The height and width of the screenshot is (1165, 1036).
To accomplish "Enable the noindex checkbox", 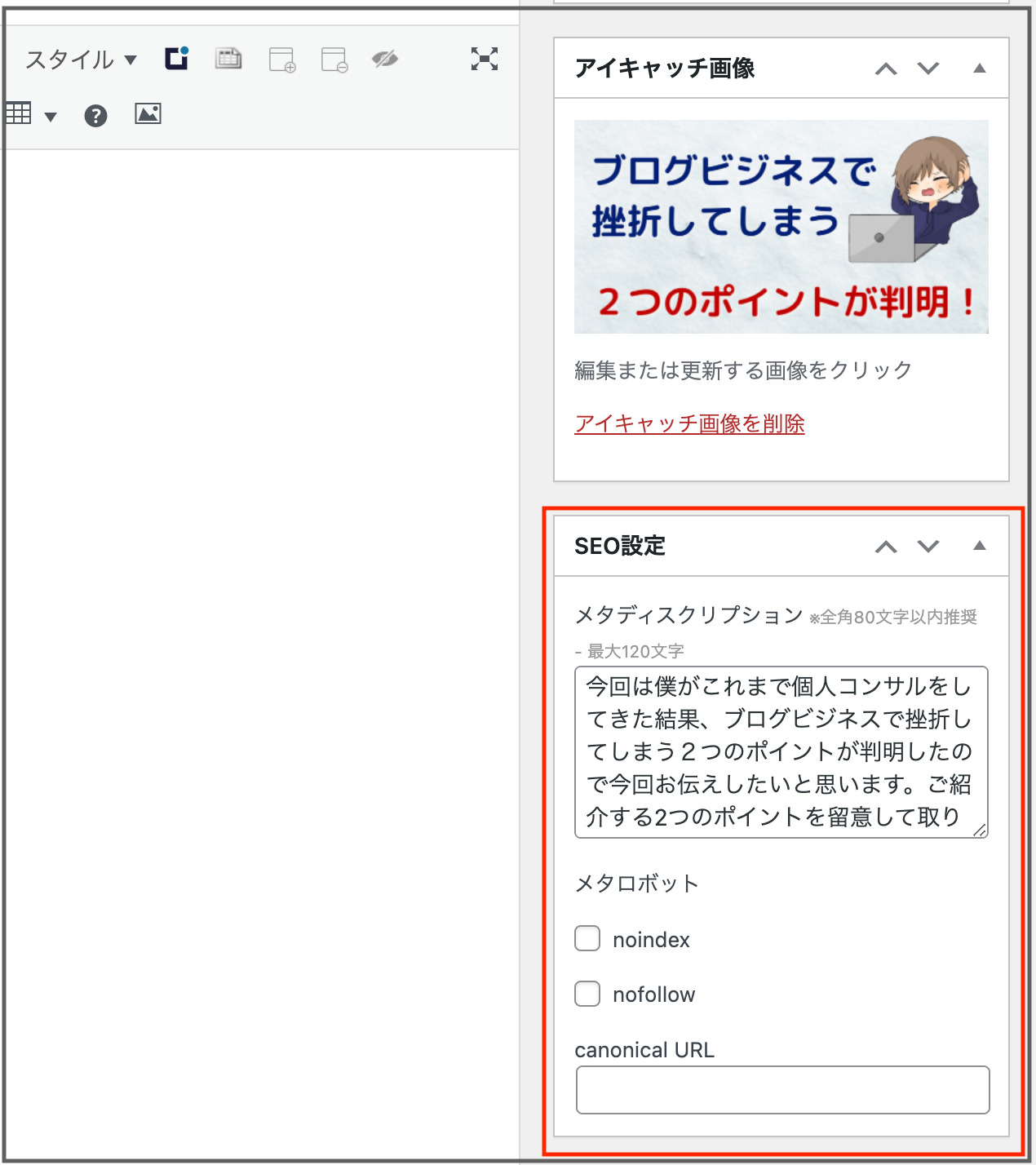I will [x=587, y=939].
